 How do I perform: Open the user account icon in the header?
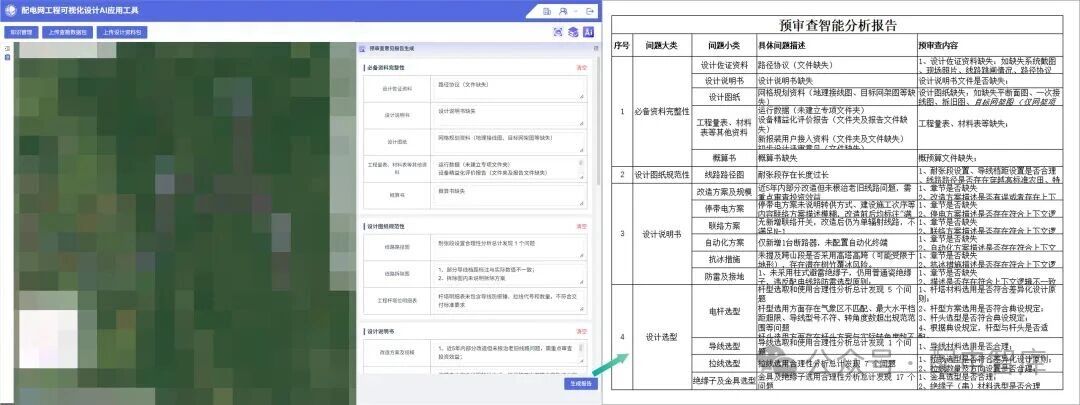[x=564, y=10]
